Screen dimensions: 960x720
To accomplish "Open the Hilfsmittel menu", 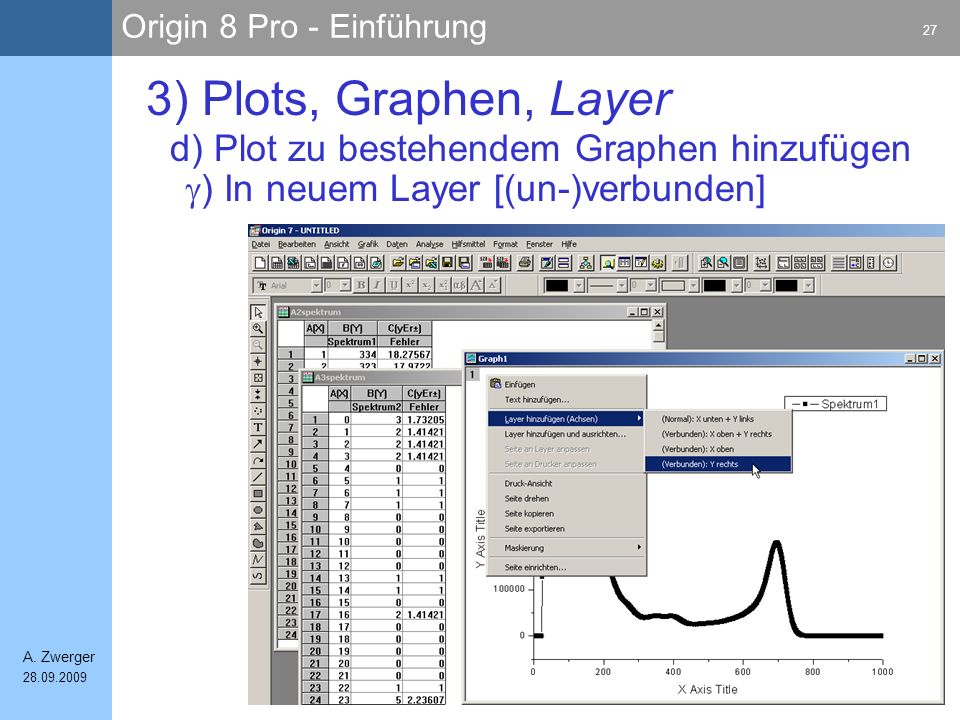I will click(x=468, y=244).
